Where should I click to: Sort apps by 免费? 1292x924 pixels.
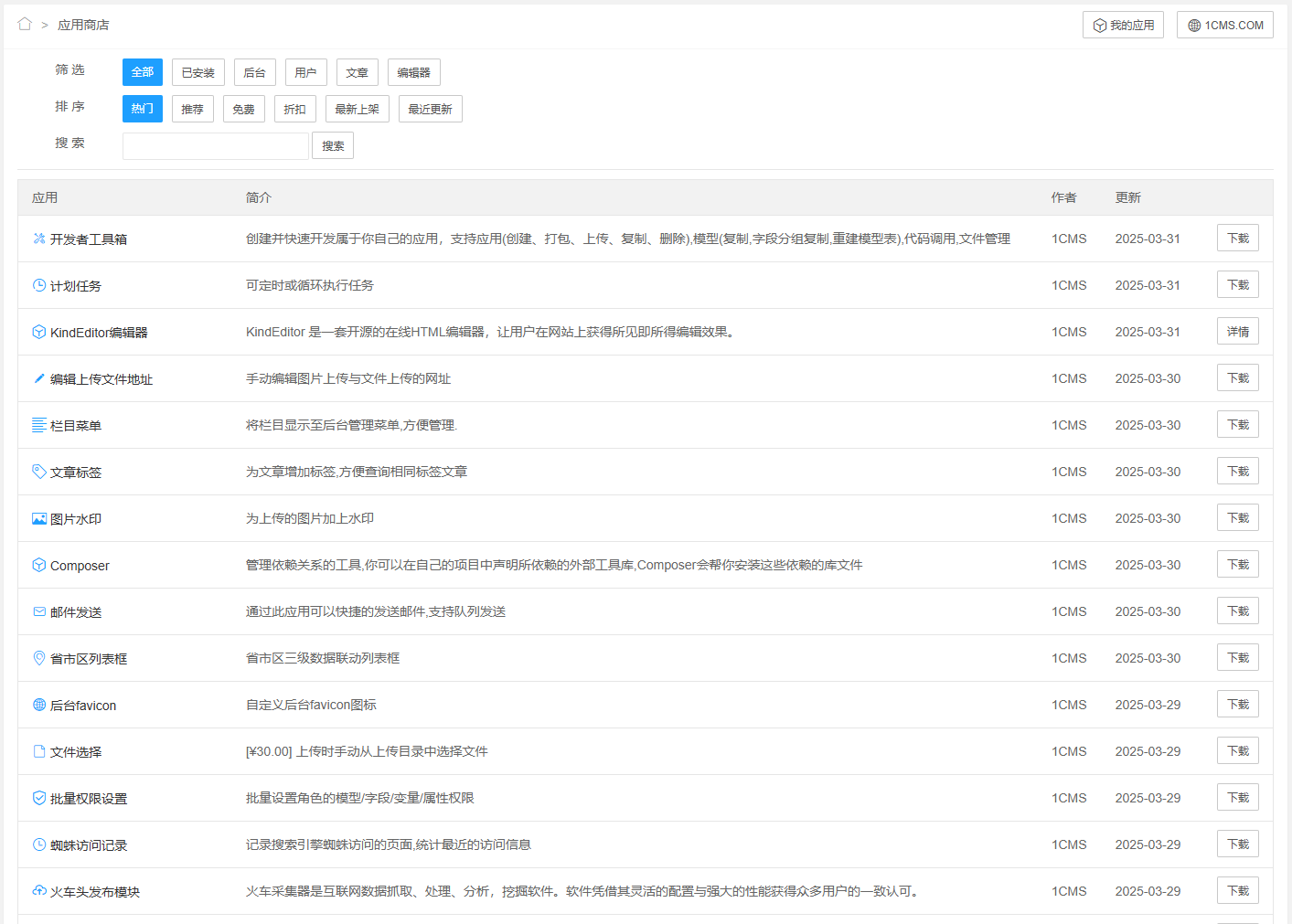244,109
